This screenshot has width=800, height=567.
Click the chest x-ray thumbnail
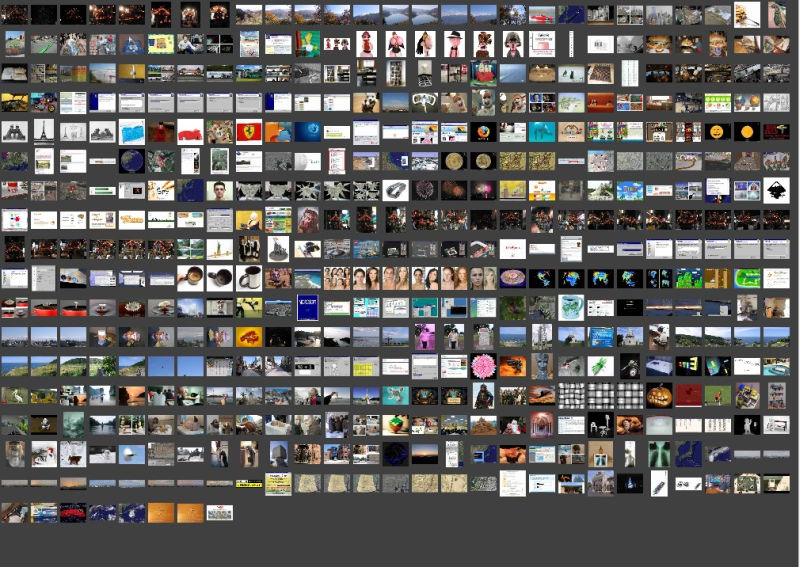[x=659, y=454]
